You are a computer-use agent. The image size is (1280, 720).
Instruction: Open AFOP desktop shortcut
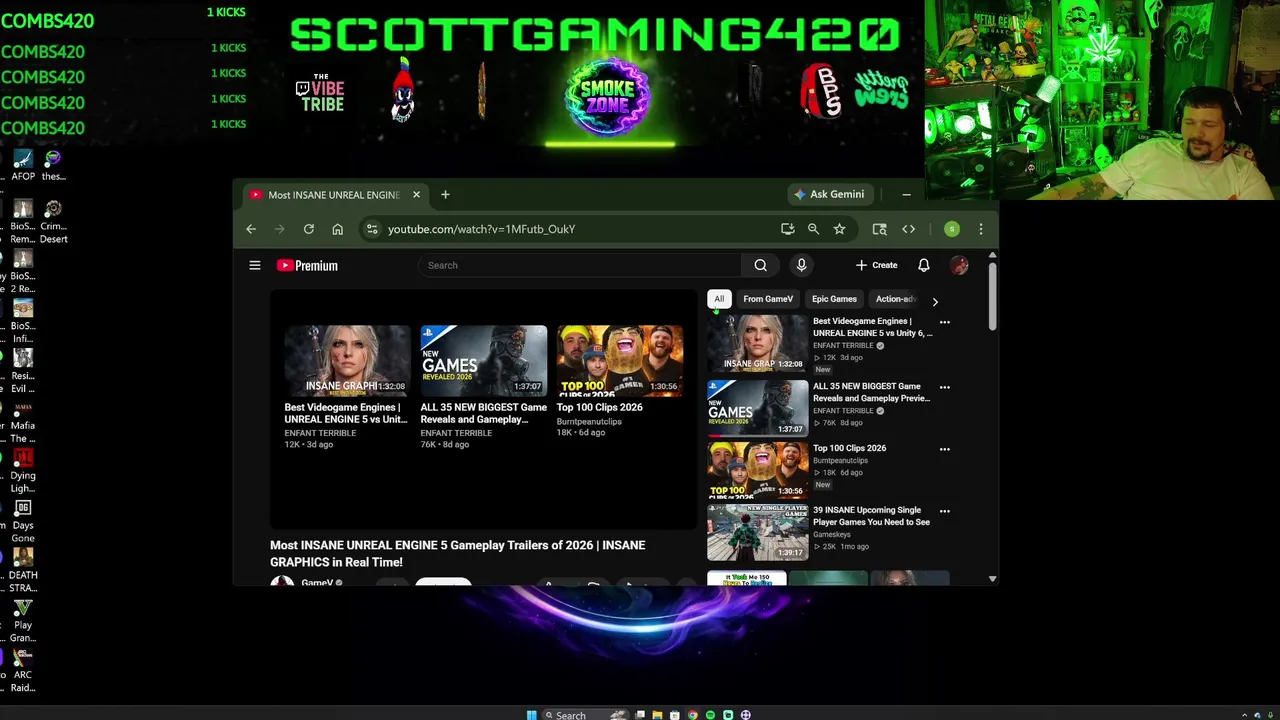tap(23, 165)
